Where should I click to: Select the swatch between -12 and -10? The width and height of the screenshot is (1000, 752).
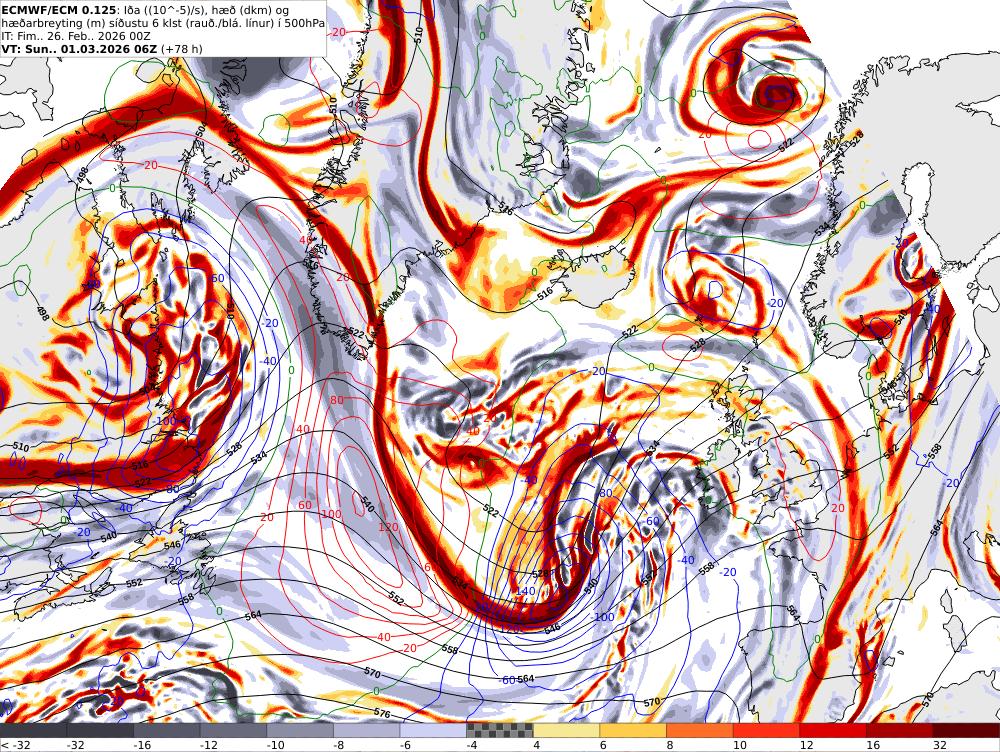pos(233,731)
